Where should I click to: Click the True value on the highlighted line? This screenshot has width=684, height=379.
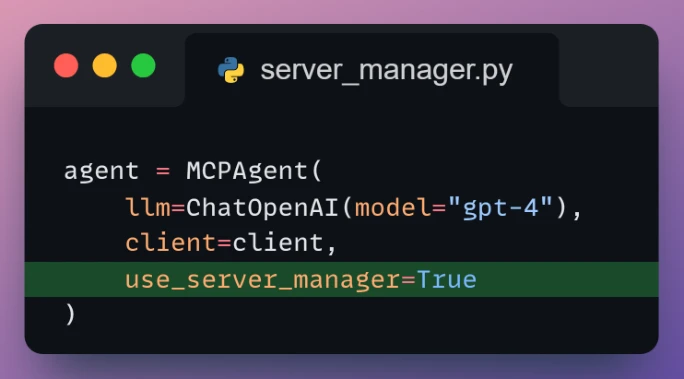pos(446,280)
